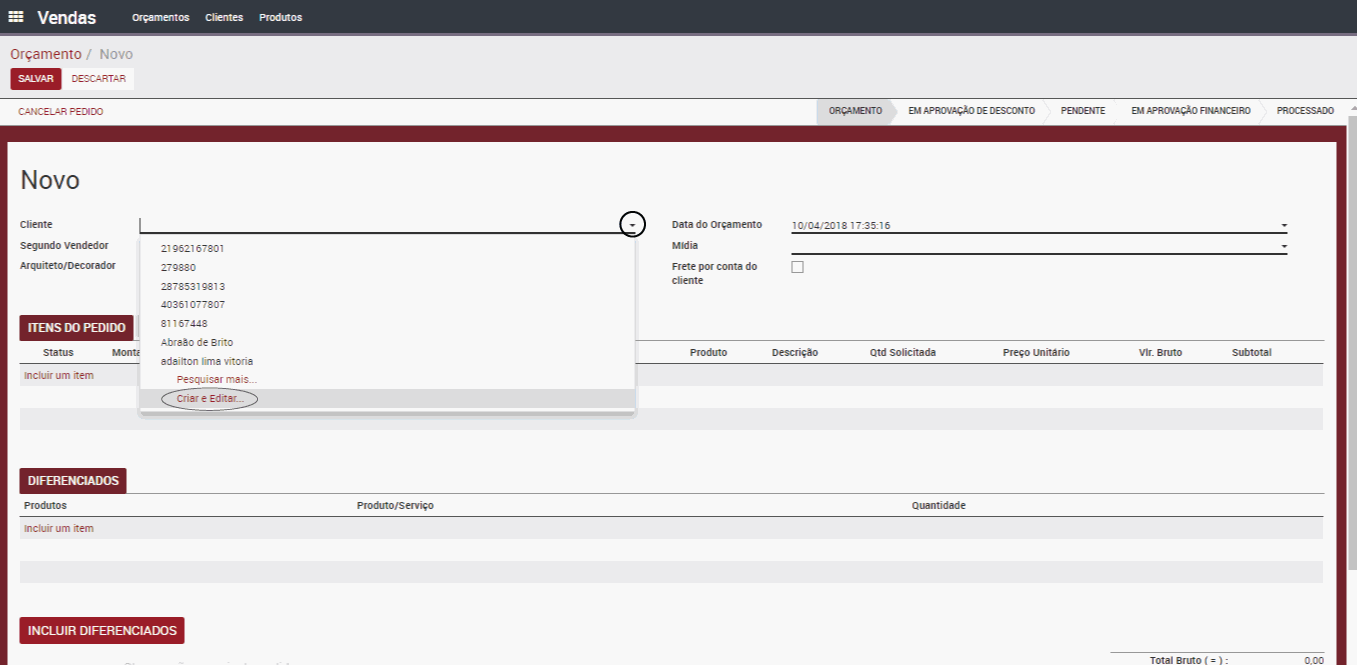Select Criar e Editar option

click(210, 399)
